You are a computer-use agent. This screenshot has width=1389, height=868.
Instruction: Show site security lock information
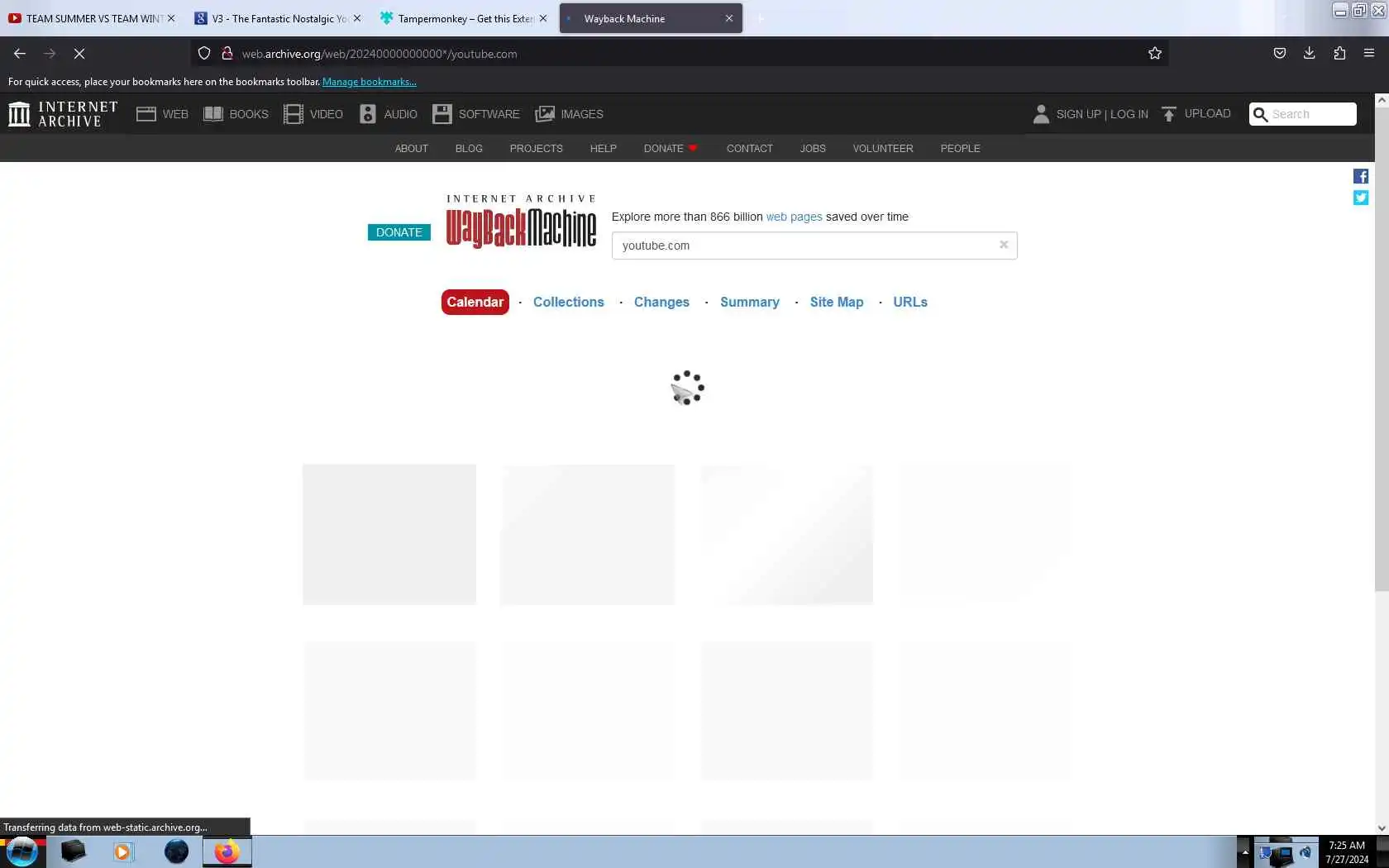tap(227, 54)
